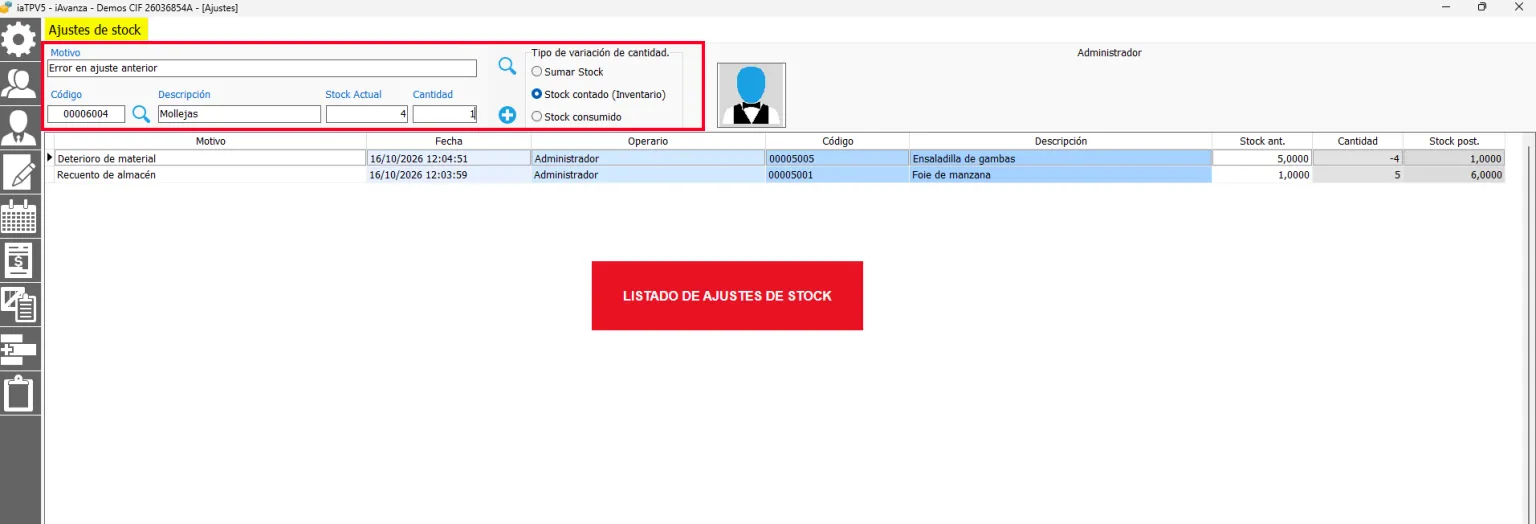Sort by the Operario column header
This screenshot has width=1536, height=524.
click(648, 141)
